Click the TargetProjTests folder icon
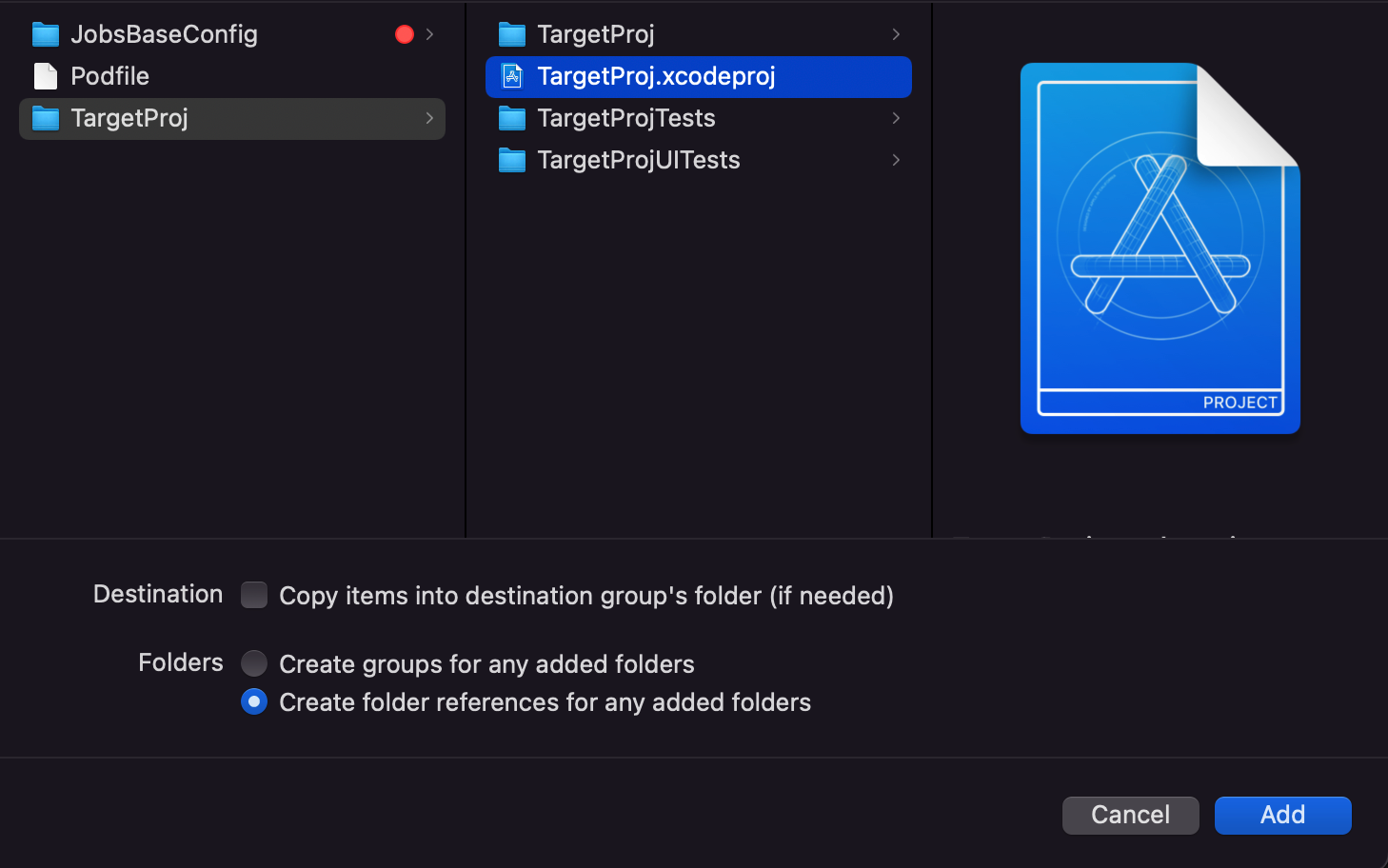This screenshot has height=868, width=1388. (512, 119)
